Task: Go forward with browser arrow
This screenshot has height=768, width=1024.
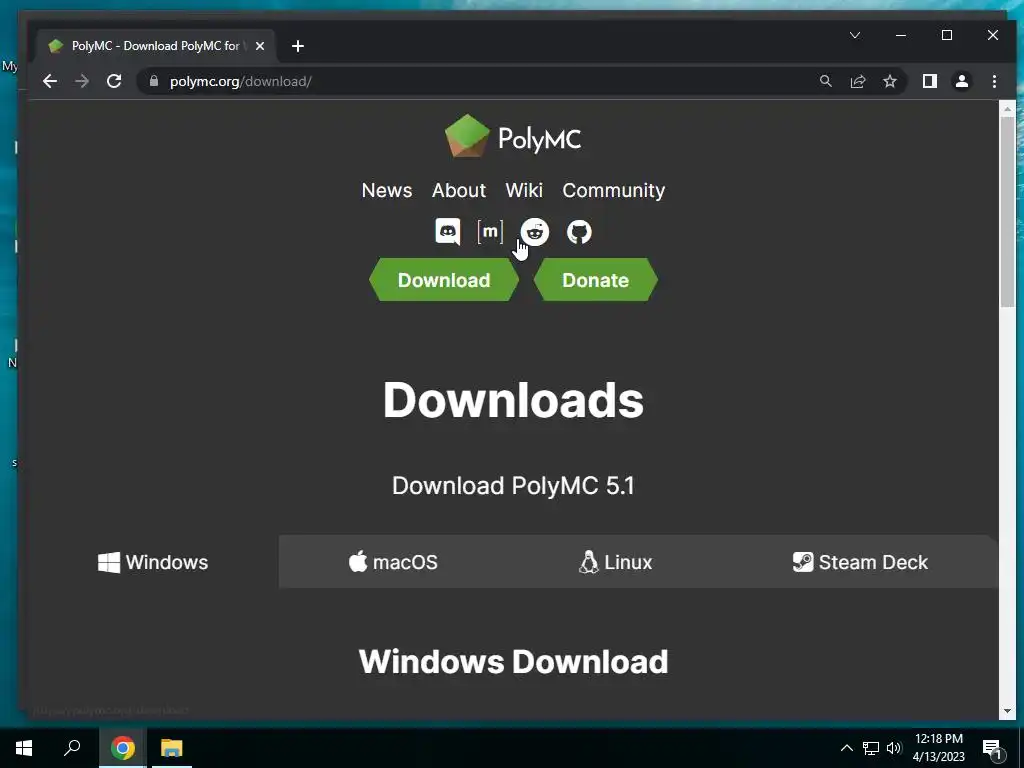Action: click(82, 81)
